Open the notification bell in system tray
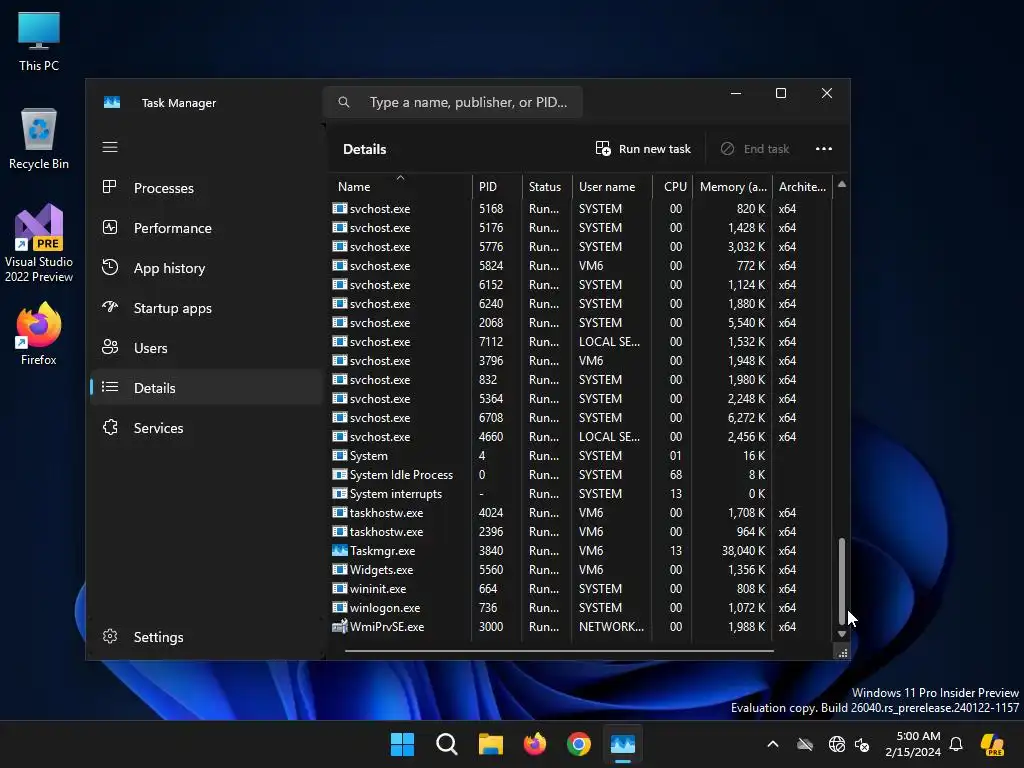The image size is (1024, 768). [x=956, y=744]
